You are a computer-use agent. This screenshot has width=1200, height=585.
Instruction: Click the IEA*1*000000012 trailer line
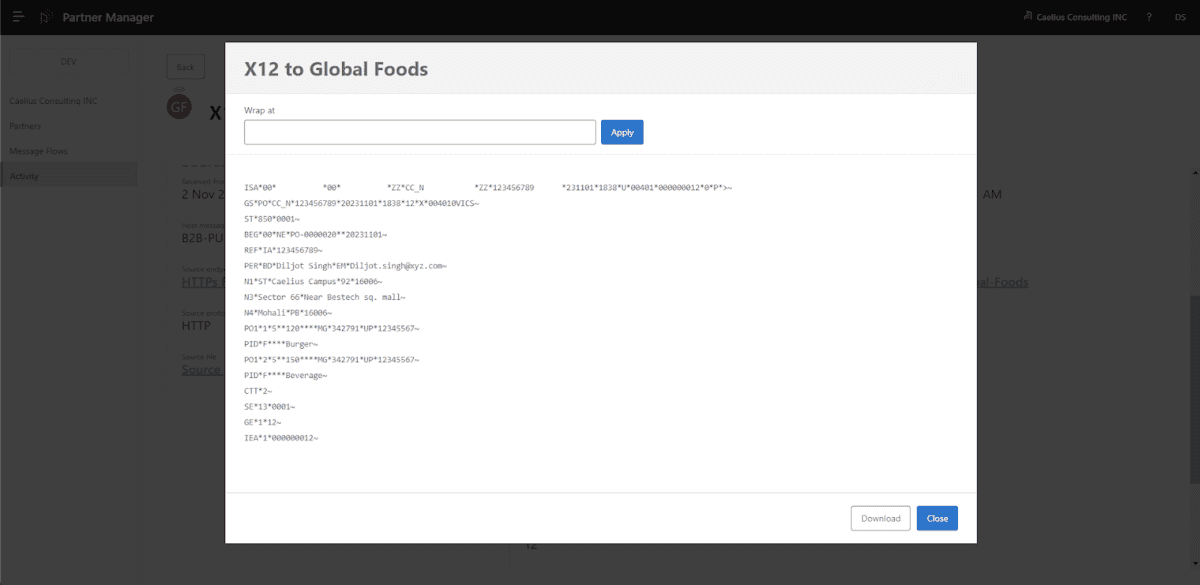point(281,438)
